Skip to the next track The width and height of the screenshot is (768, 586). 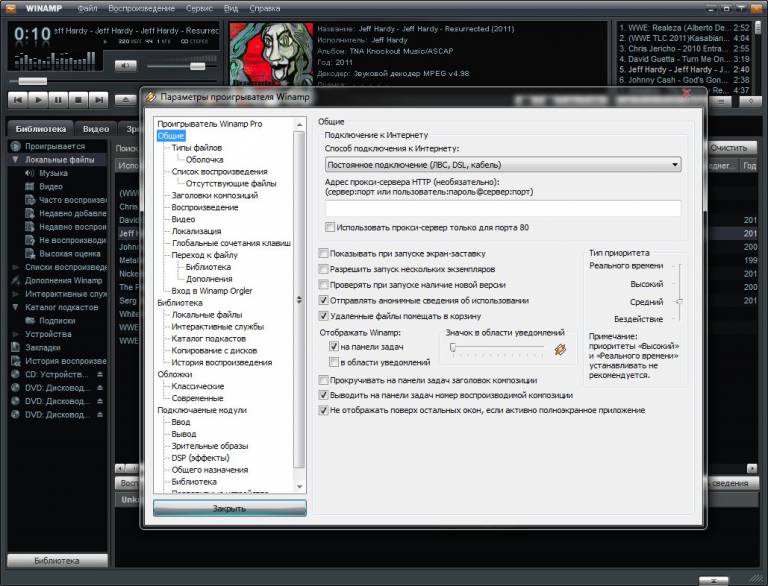pyautogui.click(x=99, y=100)
